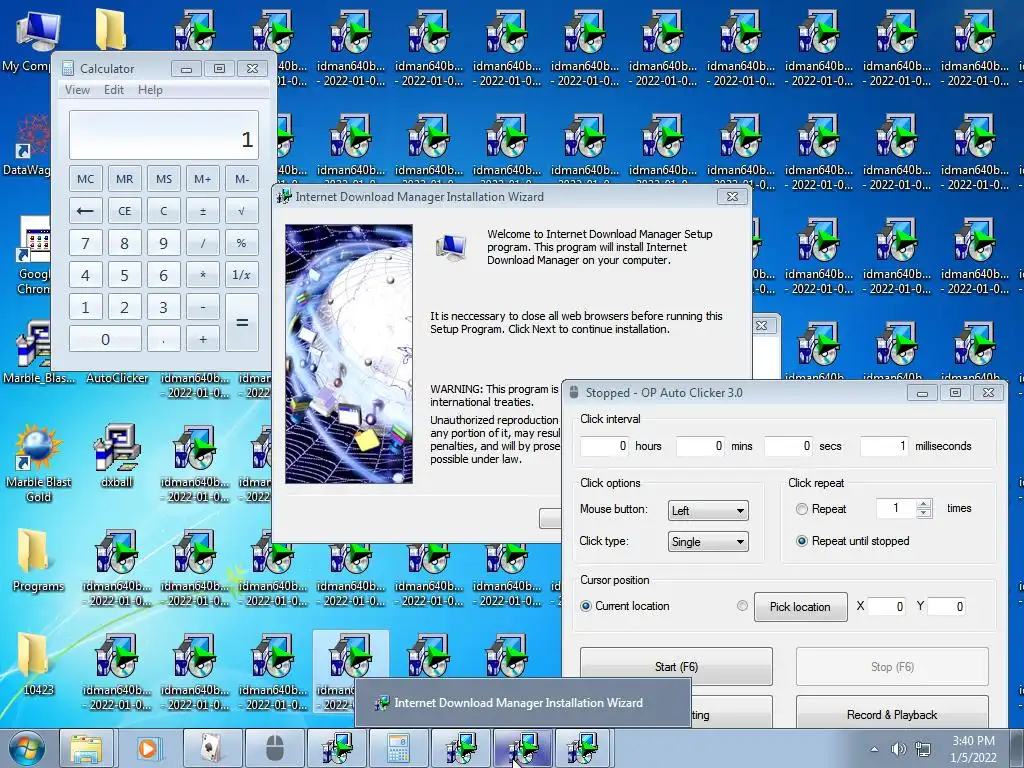
Task: Click the secs interval input field
Action: pos(789,446)
